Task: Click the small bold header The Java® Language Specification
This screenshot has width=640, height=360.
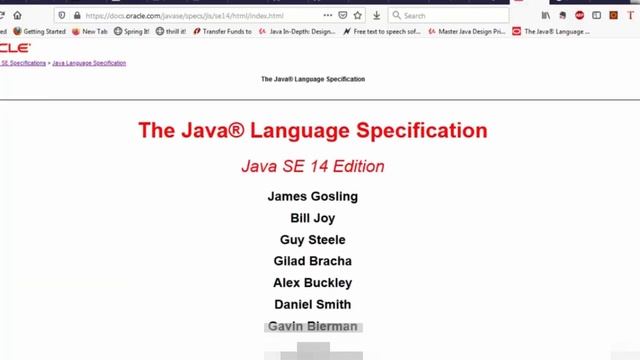Action: 313,79
